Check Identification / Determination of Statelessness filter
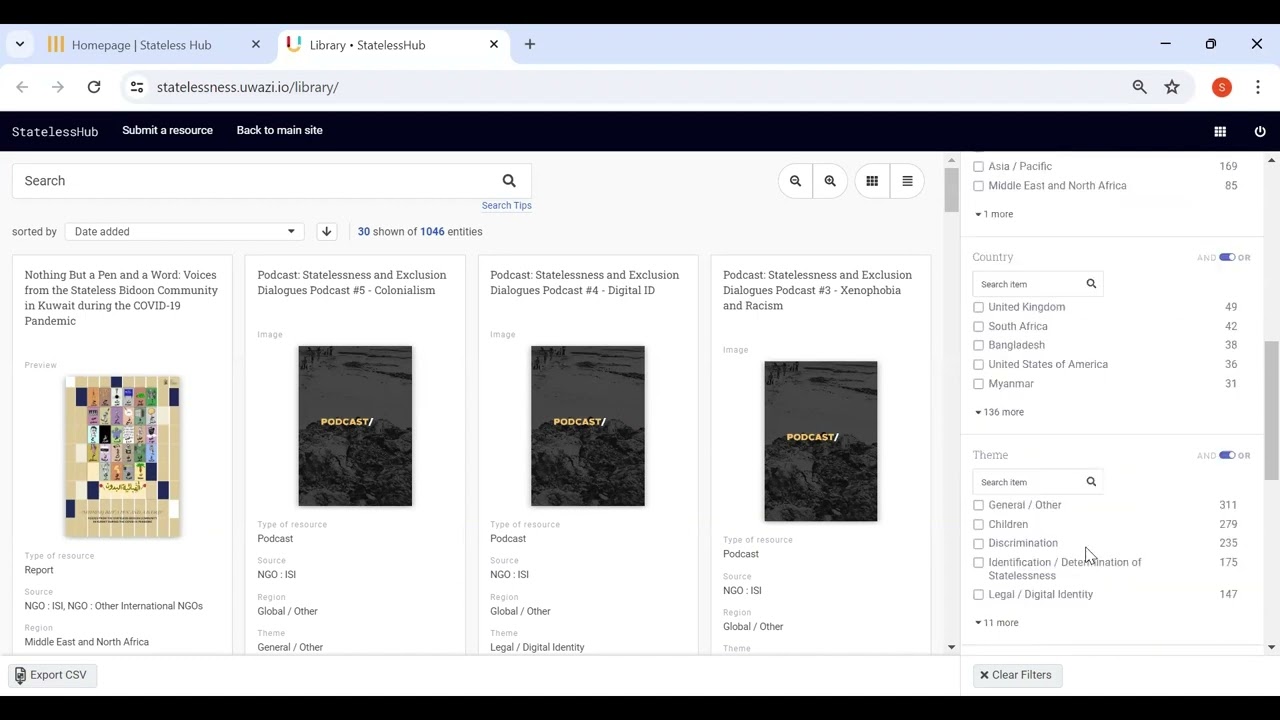This screenshot has width=1280, height=720. pyautogui.click(x=978, y=562)
